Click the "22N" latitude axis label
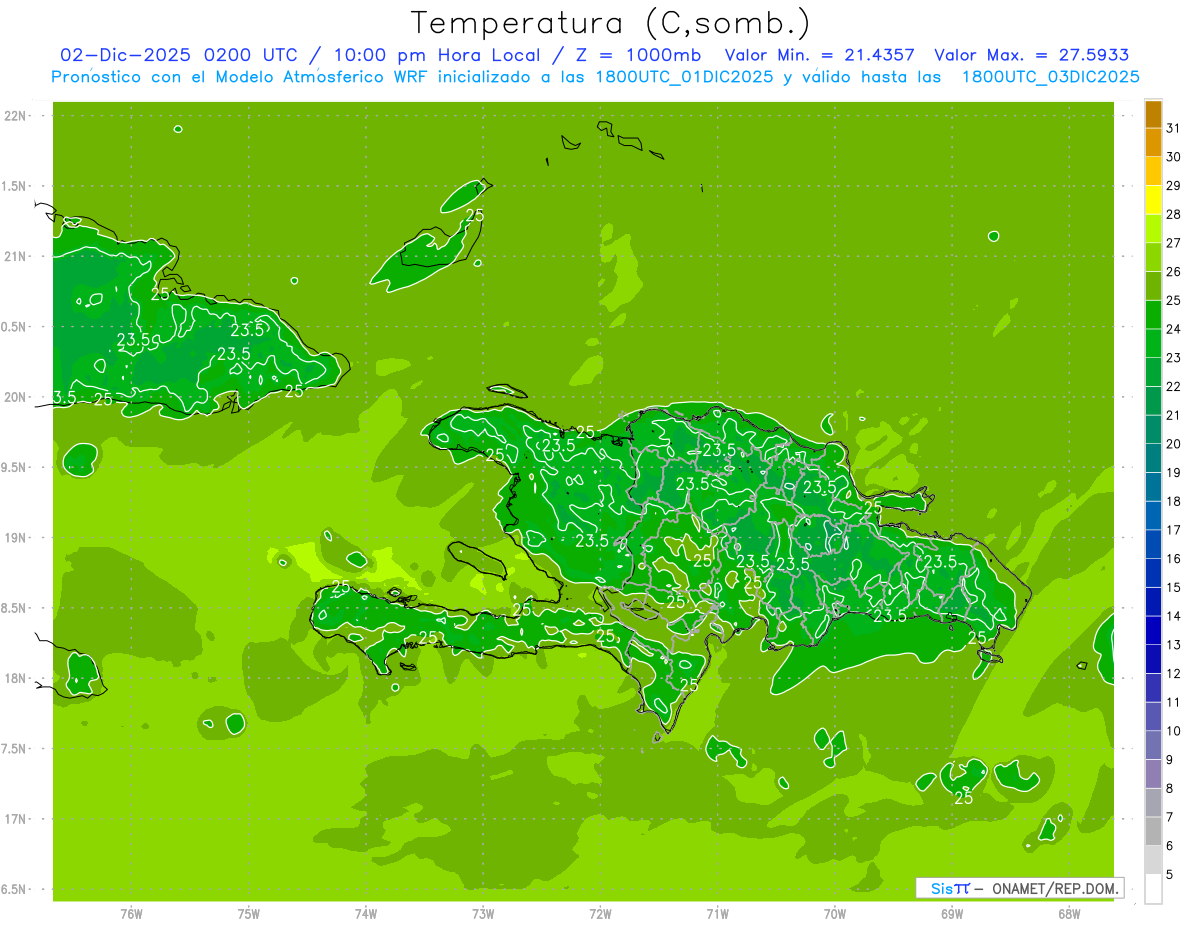Image resolution: width=1200 pixels, height=927 pixels. tap(17, 116)
